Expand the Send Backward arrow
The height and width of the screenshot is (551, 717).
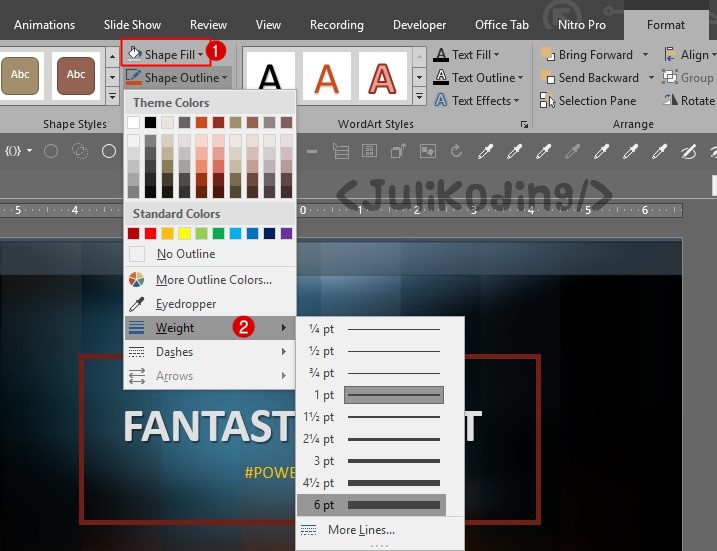pos(651,78)
